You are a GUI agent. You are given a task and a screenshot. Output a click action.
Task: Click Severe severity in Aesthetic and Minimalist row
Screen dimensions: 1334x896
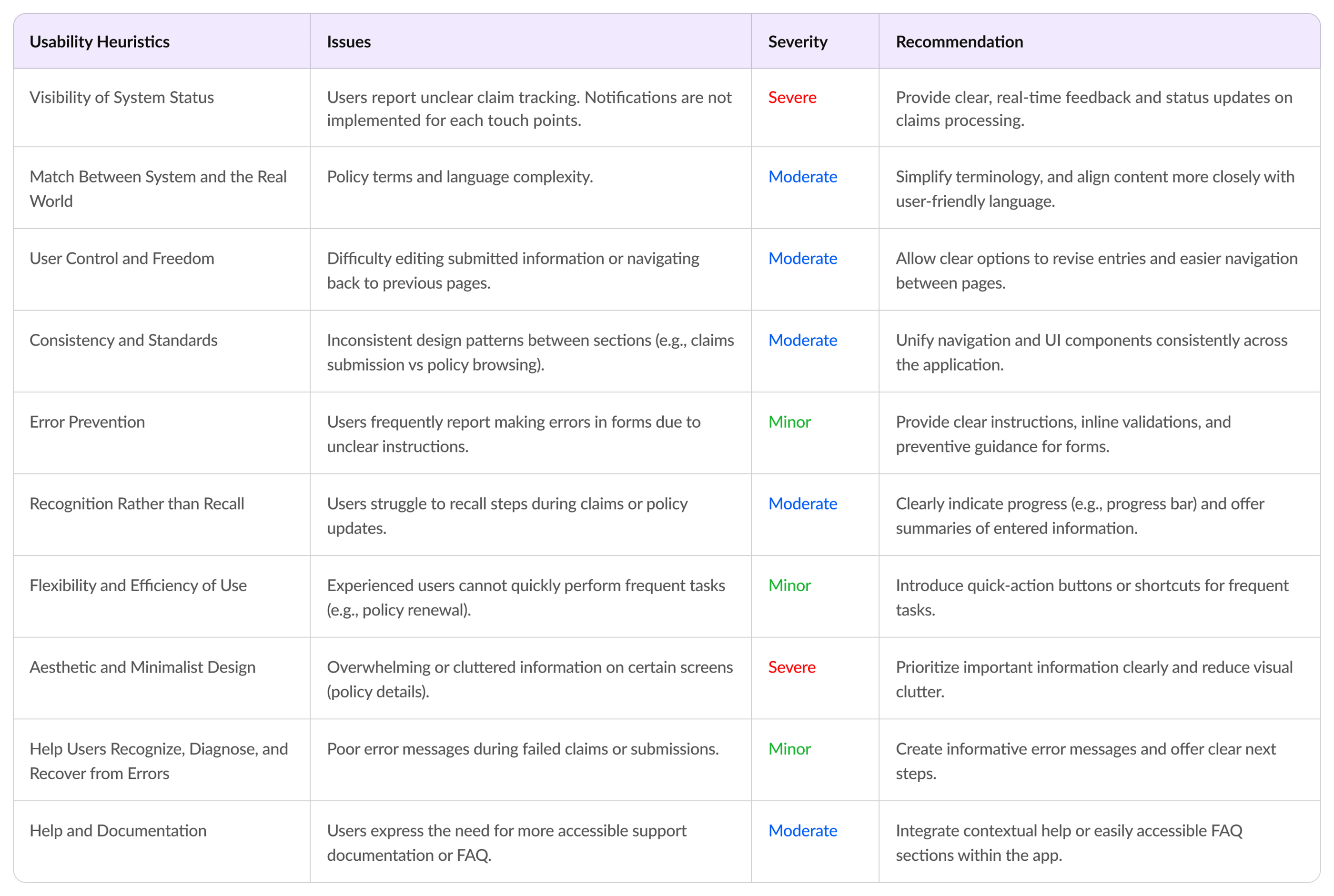[792, 667]
